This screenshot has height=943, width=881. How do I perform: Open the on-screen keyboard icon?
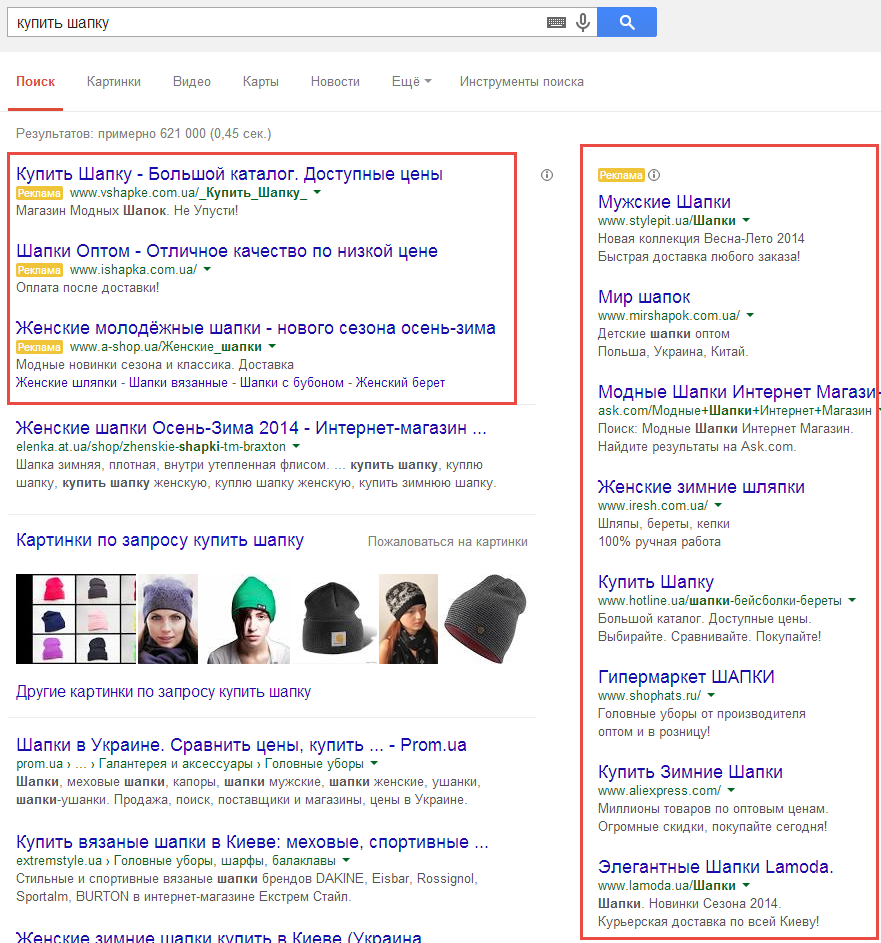click(556, 23)
